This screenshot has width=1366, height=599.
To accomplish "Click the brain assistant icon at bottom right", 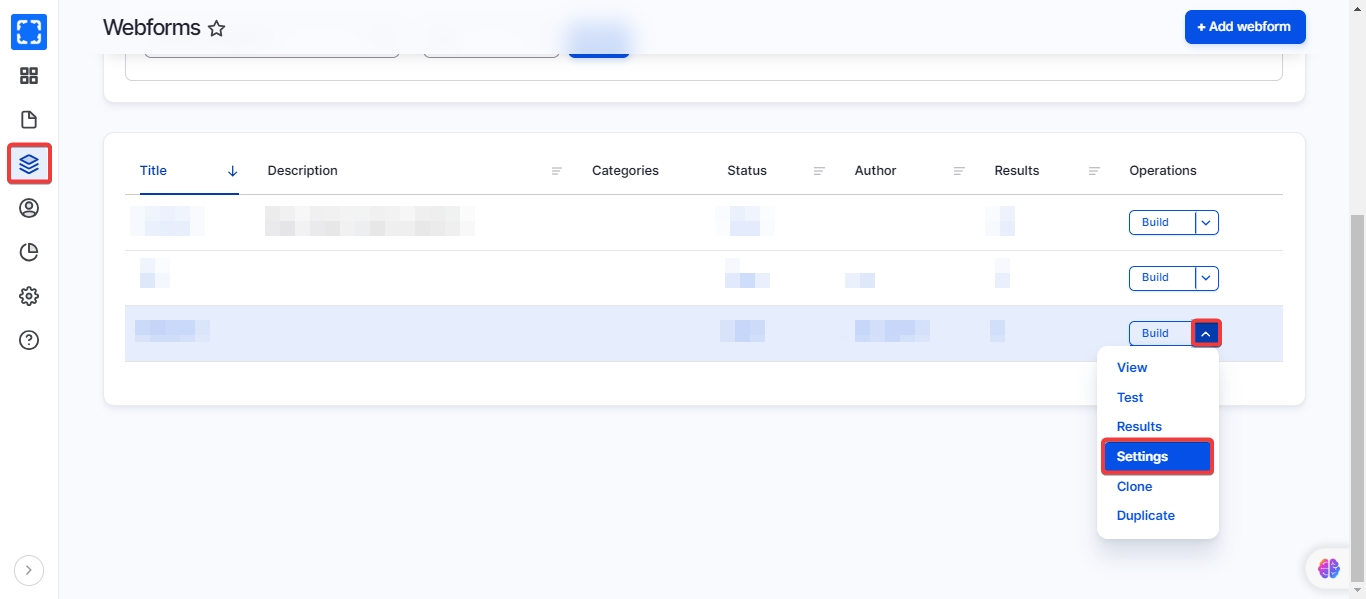I will pyautogui.click(x=1328, y=568).
